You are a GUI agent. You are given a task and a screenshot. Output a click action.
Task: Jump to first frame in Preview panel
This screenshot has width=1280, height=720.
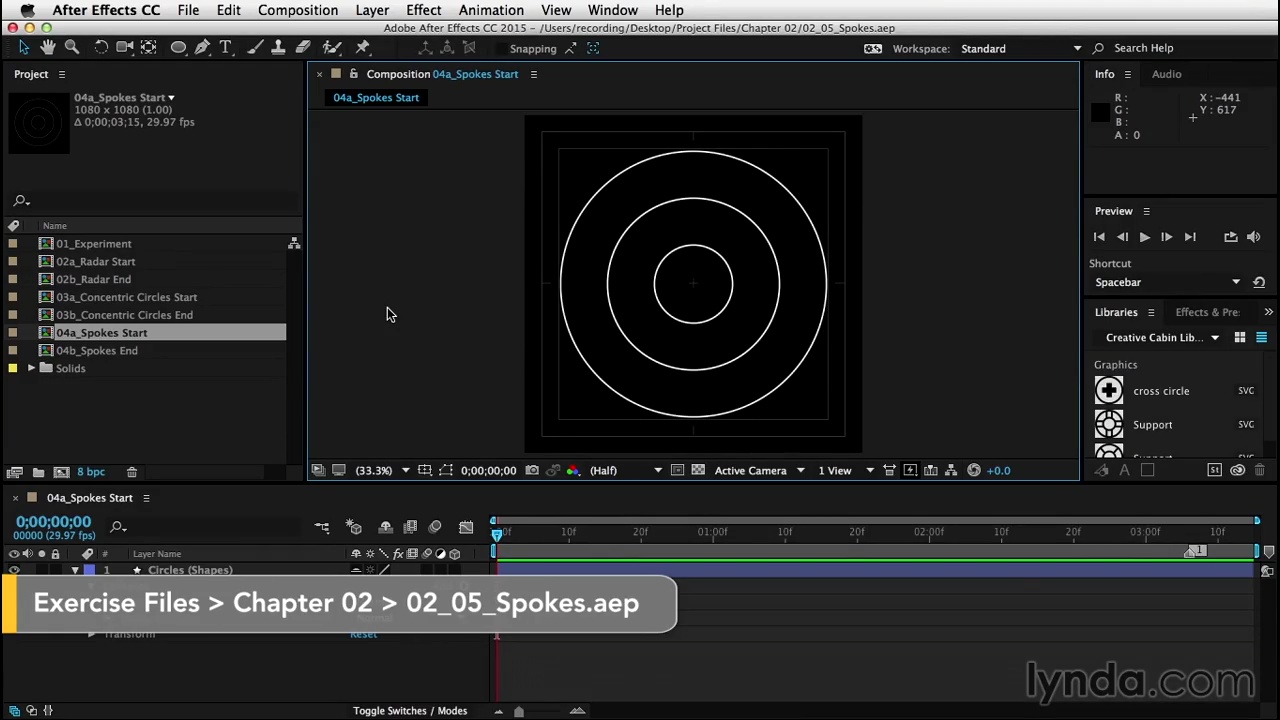(x=1099, y=237)
